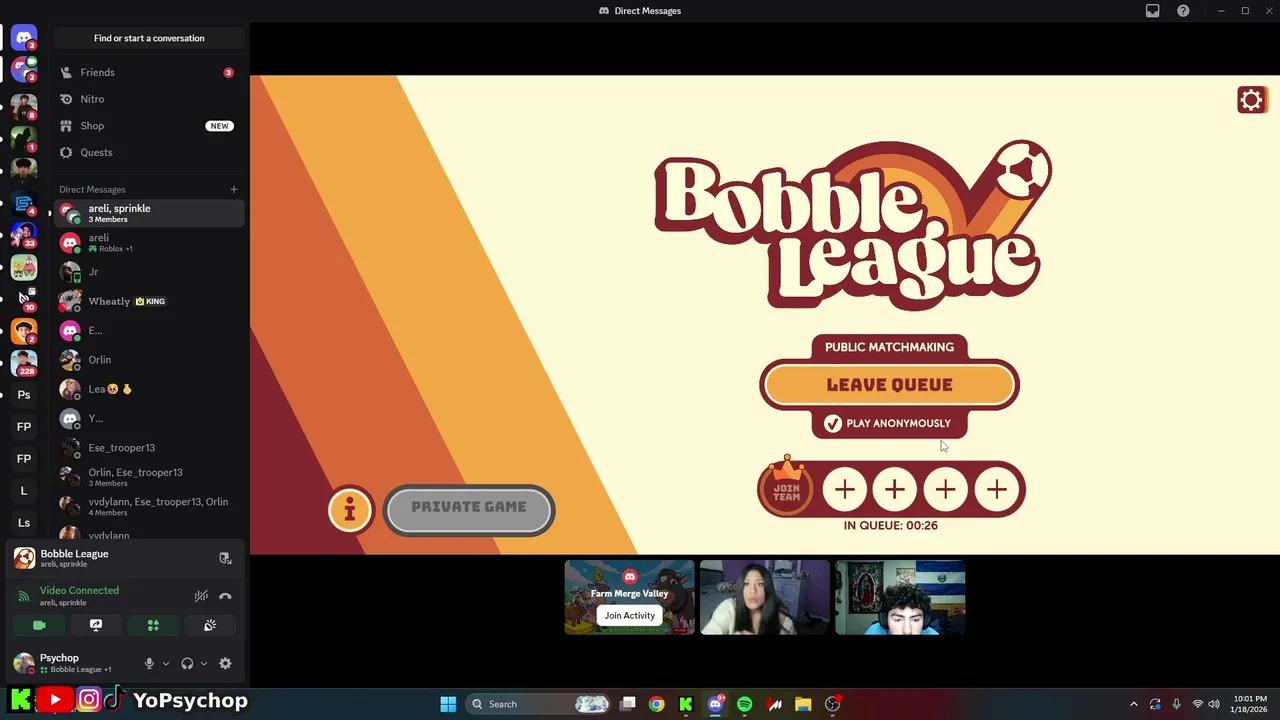
Task: Open the standalone Orlin direct message
Action: pos(149,360)
